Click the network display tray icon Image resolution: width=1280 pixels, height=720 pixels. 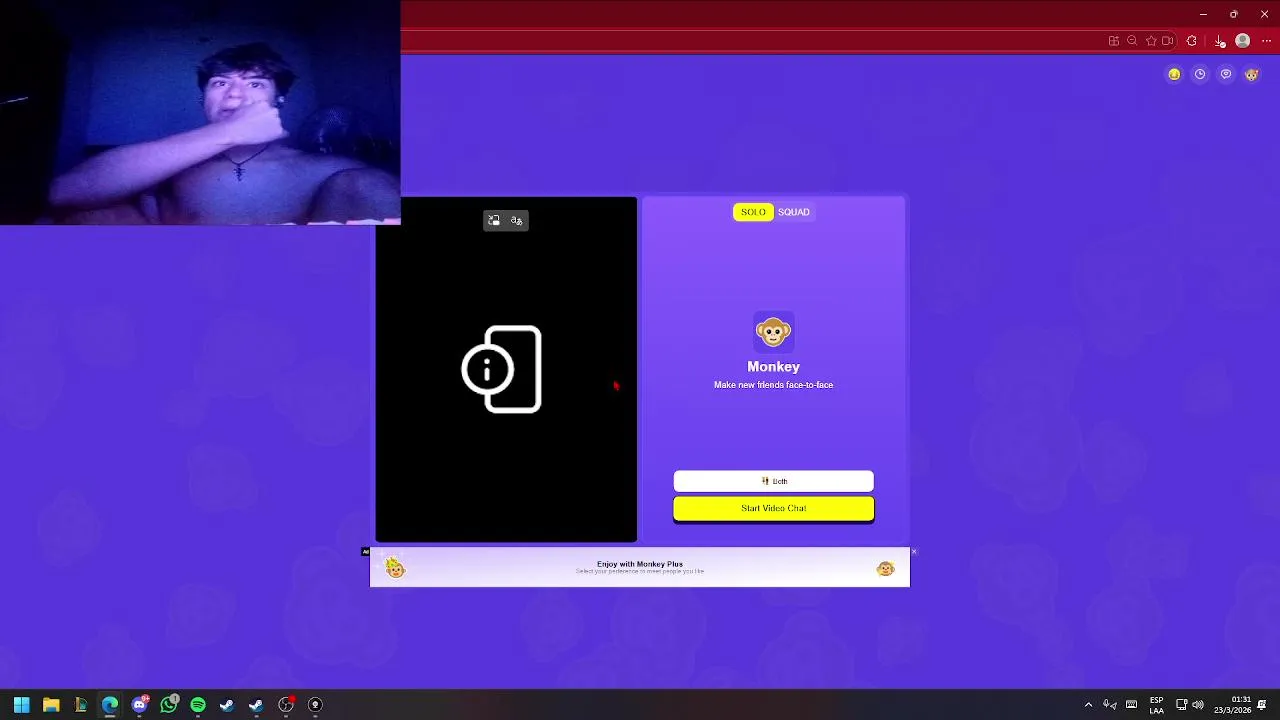pyautogui.click(x=1181, y=705)
